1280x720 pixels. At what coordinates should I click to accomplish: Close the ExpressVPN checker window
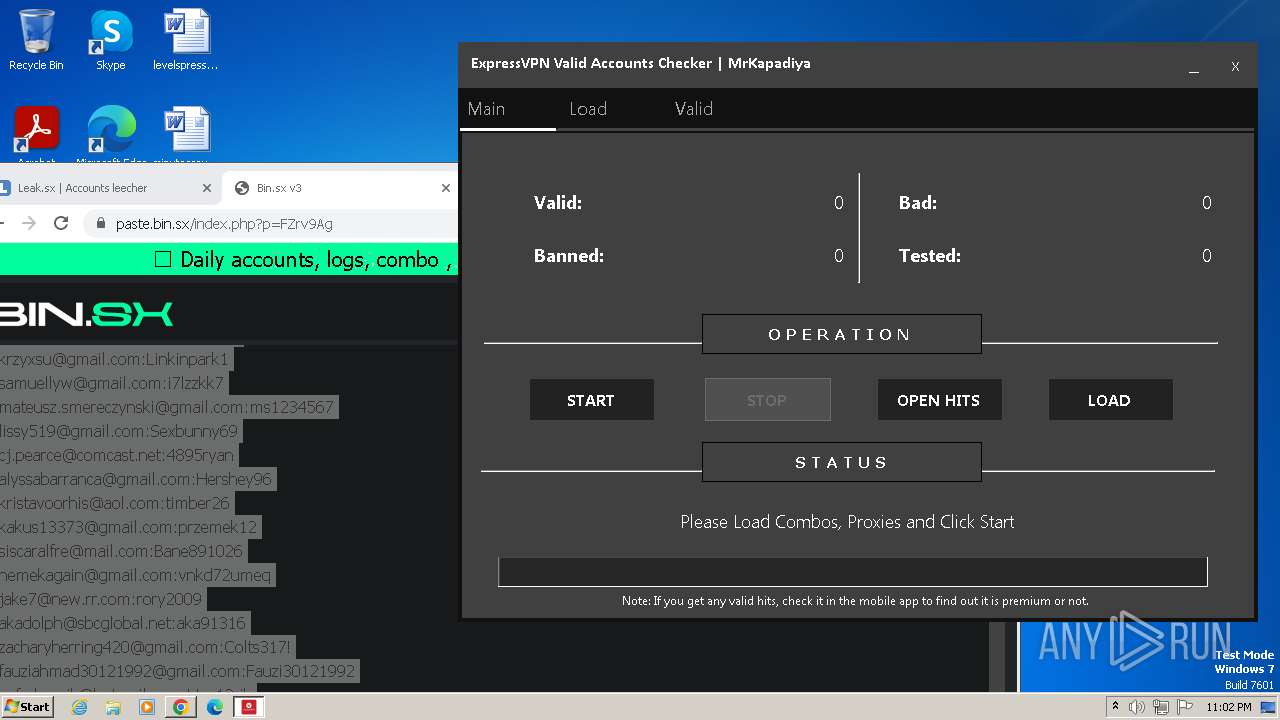[1235, 67]
